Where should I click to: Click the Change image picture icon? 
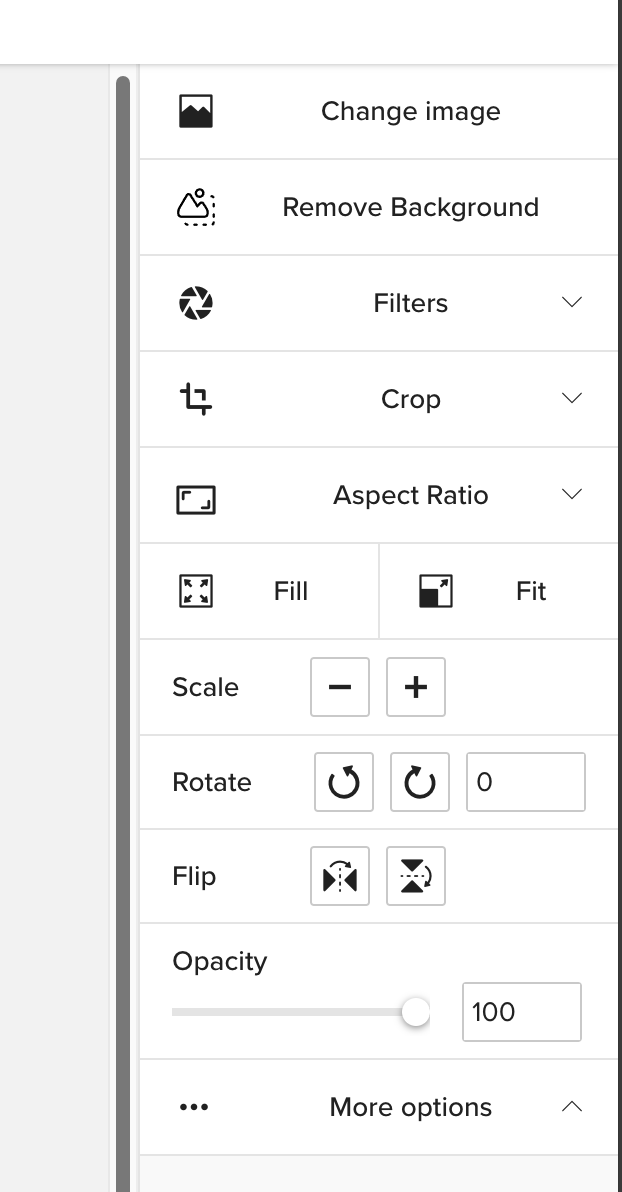click(196, 111)
